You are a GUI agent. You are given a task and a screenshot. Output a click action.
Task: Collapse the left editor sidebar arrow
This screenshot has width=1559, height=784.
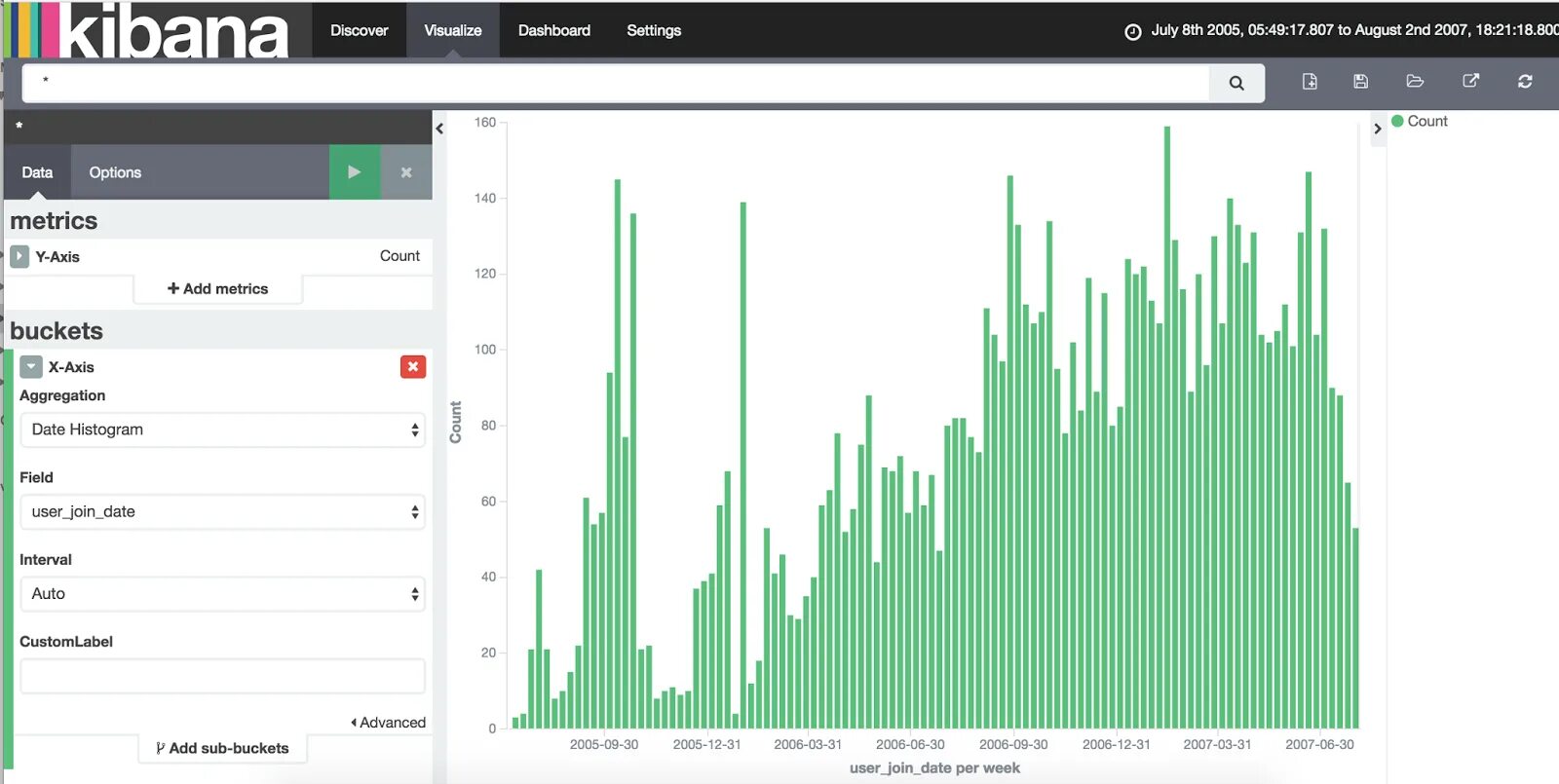tap(439, 129)
